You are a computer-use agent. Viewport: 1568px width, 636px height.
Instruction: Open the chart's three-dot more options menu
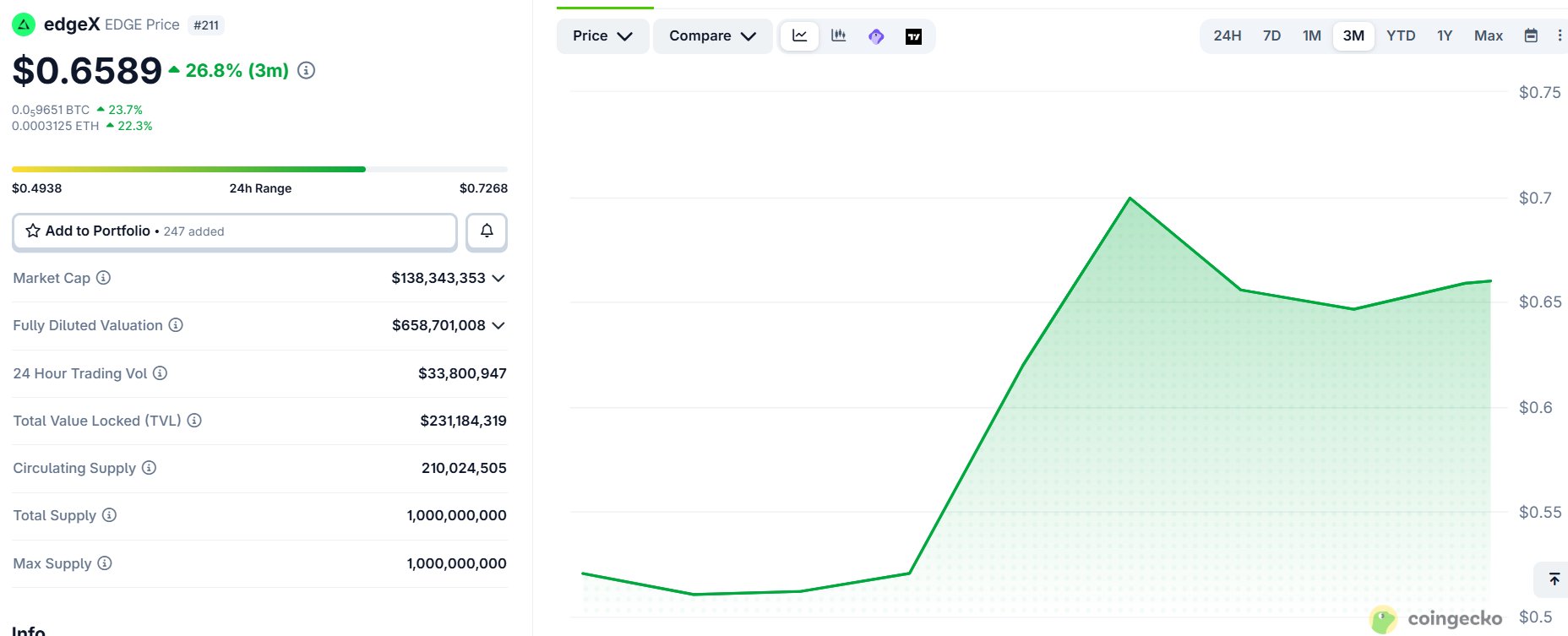[1560, 35]
